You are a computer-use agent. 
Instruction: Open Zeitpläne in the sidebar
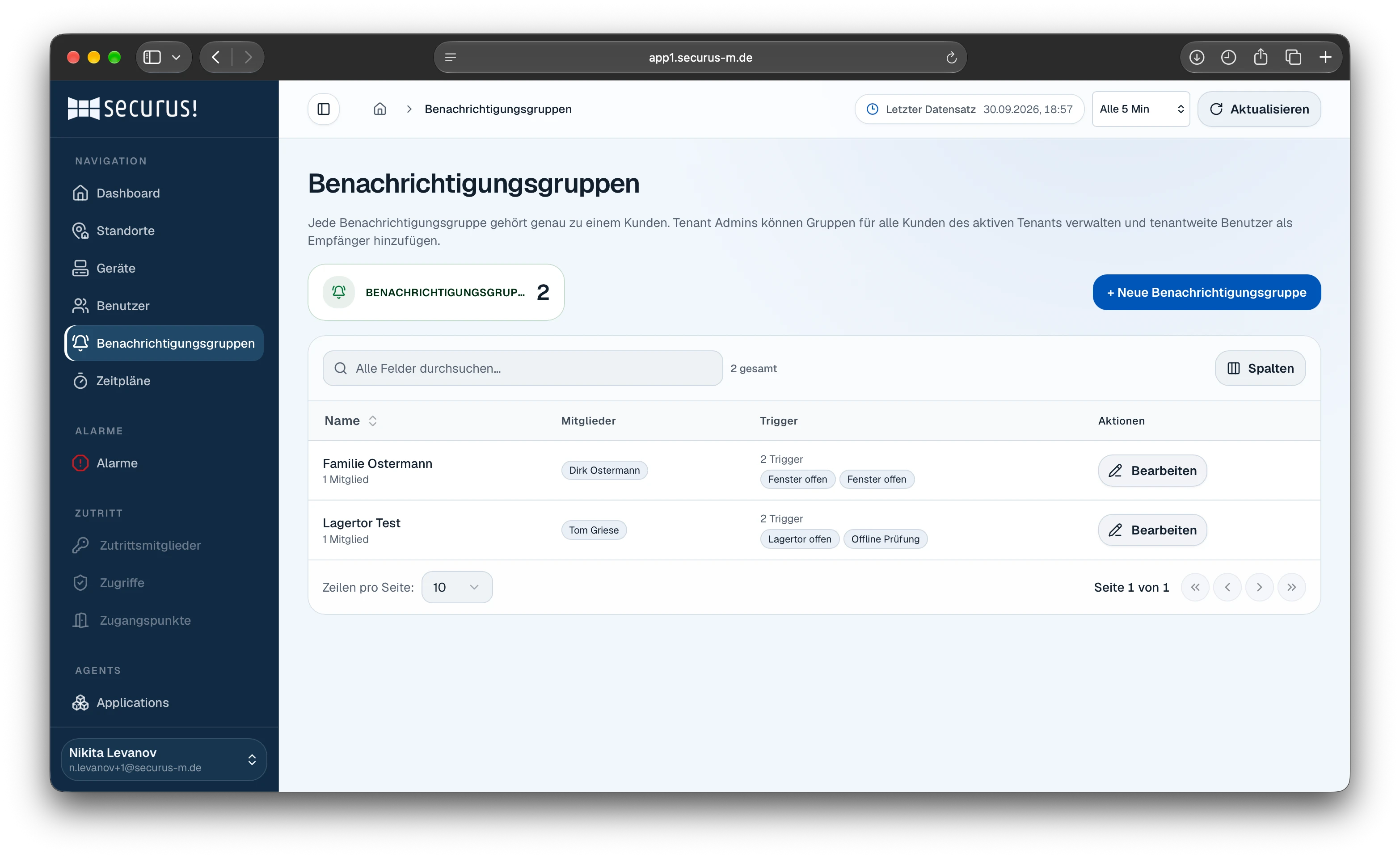pos(164,381)
